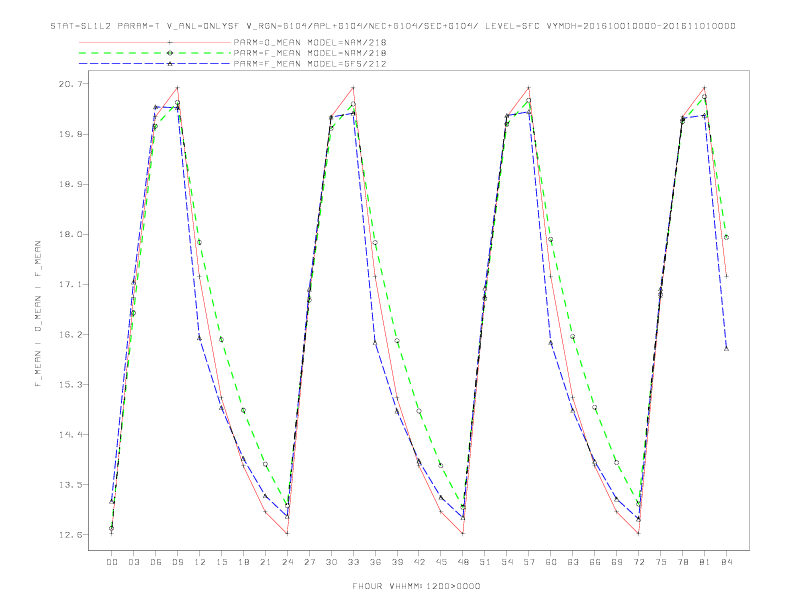Viewport: 792px width, 612px height.
Task: Click x-axis tick label 00
Action: (112, 562)
